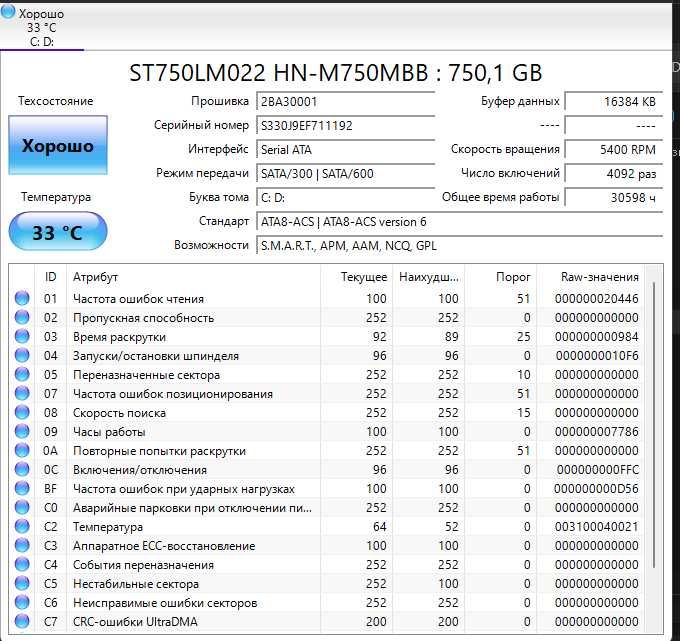Click the Интерфейс field Serial ATA
Screen dimensions: 680x641
point(345,150)
